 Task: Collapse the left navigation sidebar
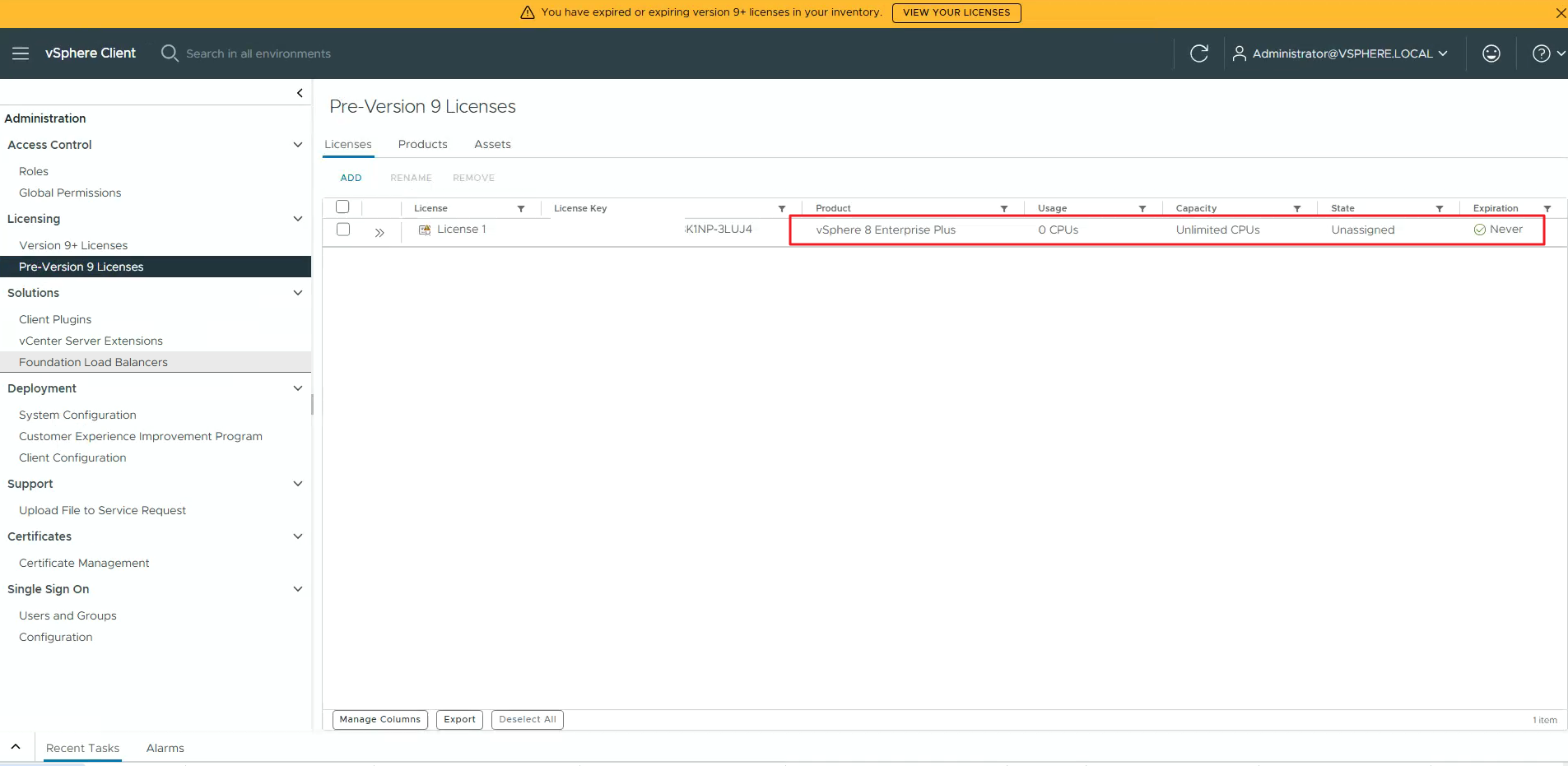click(300, 93)
